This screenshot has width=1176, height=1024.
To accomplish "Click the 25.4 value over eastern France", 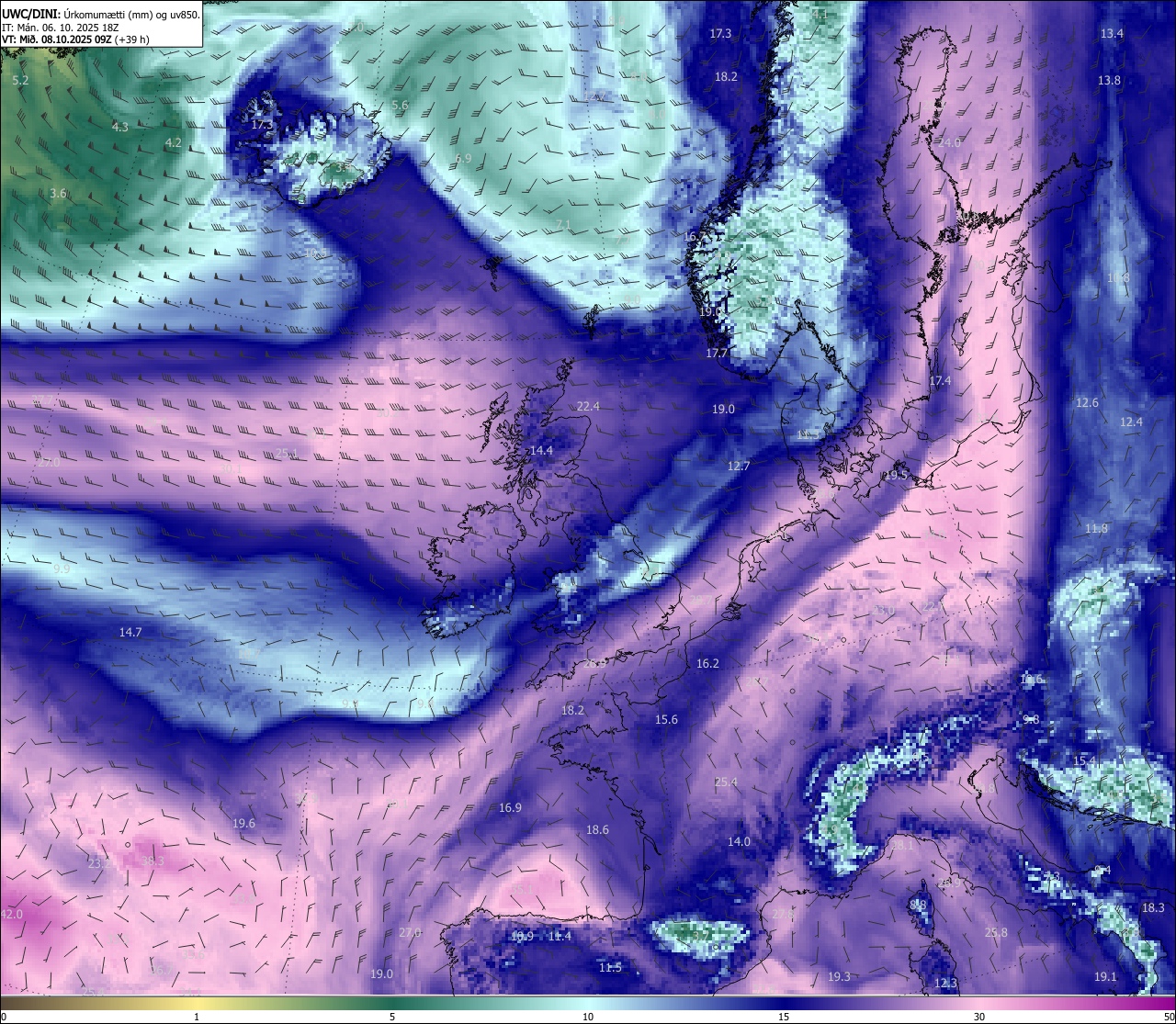I will coord(726,782).
